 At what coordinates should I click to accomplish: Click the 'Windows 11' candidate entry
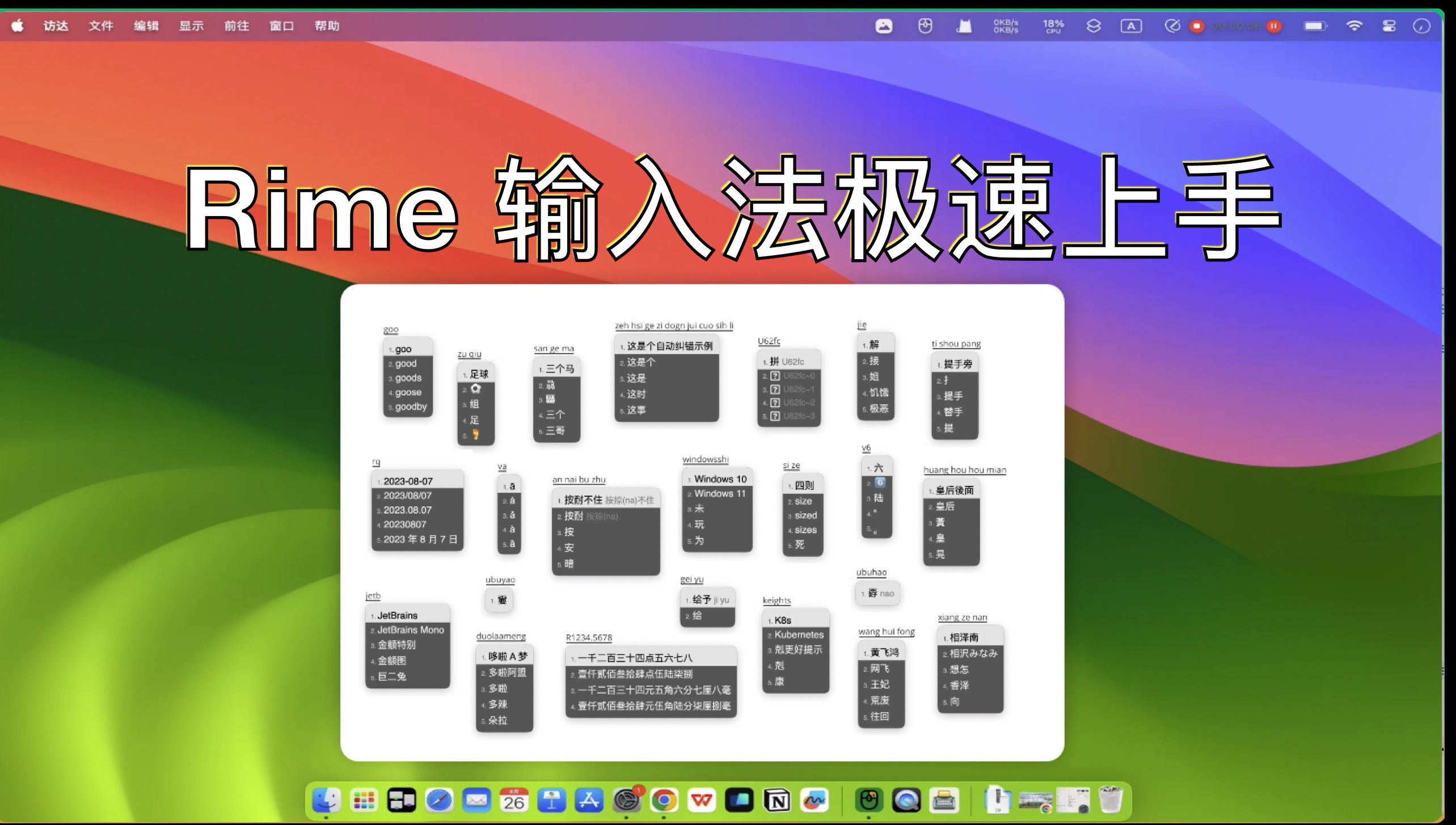coord(717,493)
